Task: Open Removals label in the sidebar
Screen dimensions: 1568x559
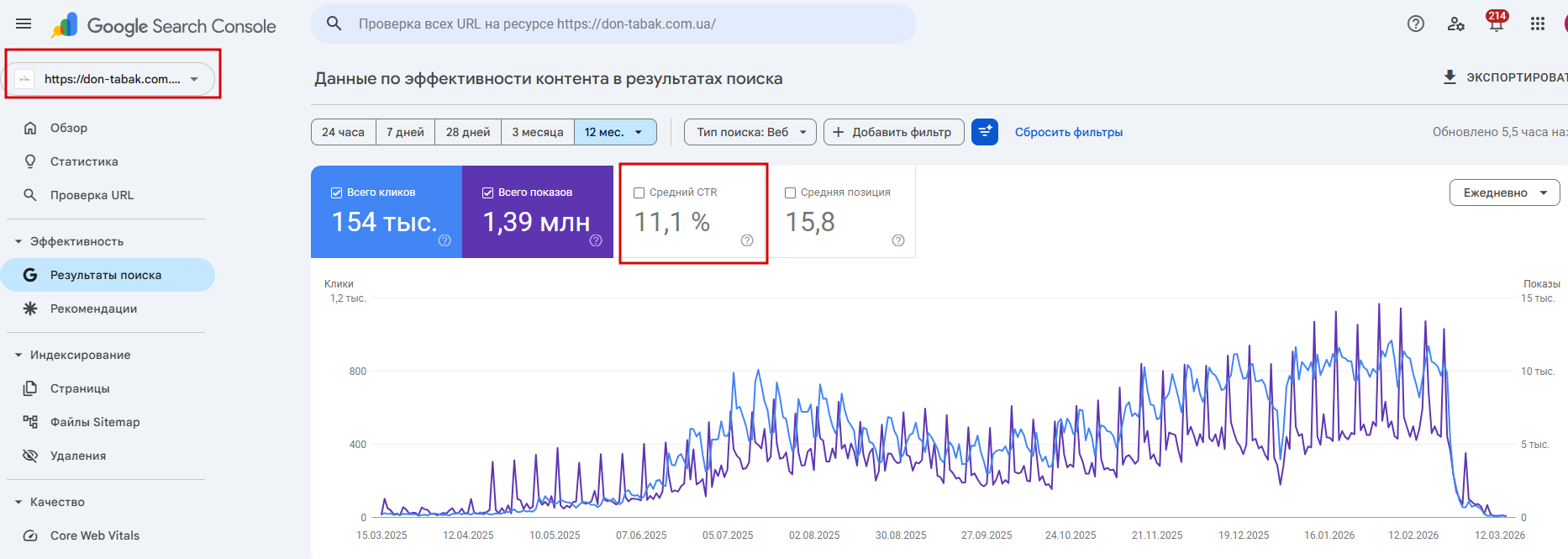Action: (x=78, y=456)
